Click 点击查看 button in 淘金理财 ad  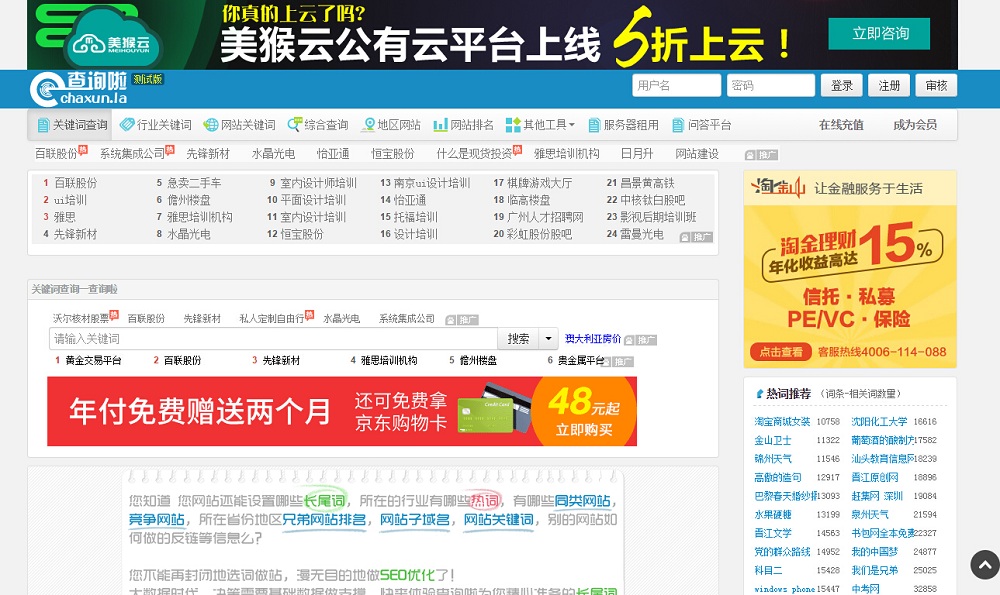(x=781, y=352)
